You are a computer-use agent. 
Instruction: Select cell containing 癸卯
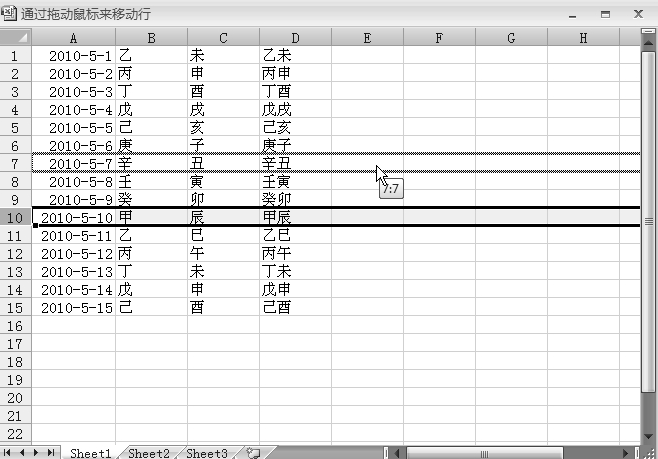(x=295, y=199)
